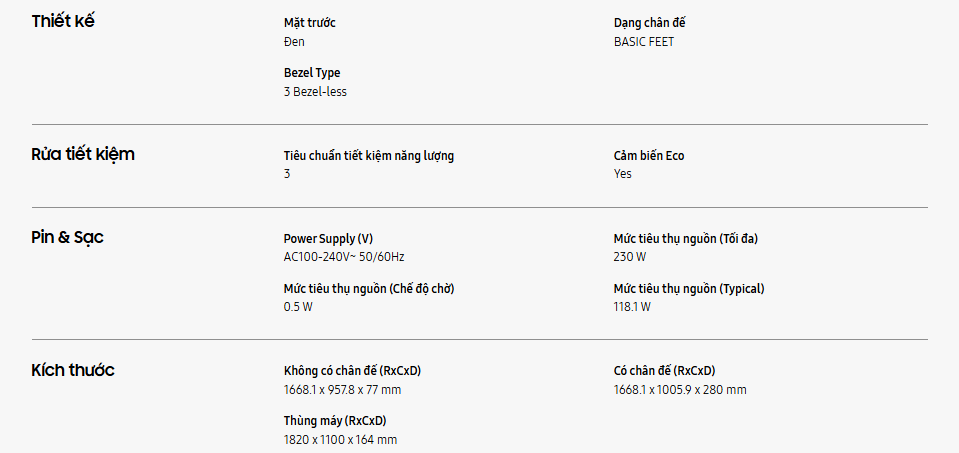
Task: Select the Thùng máy (RxCxD) label
Action: pos(335,421)
